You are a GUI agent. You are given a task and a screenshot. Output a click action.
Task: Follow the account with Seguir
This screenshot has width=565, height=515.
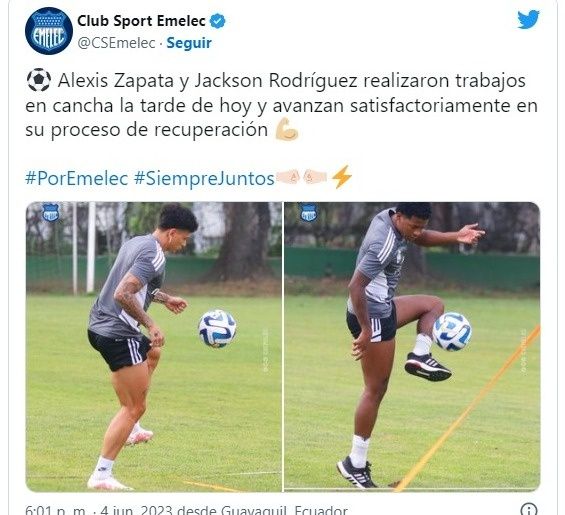189,43
